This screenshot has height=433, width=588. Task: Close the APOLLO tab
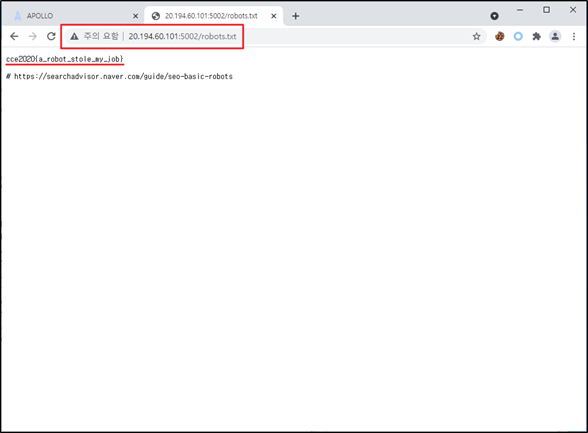click(135, 16)
